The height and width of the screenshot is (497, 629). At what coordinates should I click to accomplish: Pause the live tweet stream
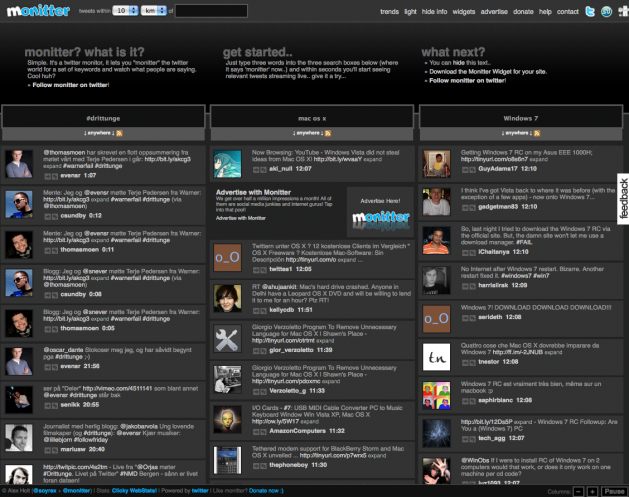[x=614, y=491]
